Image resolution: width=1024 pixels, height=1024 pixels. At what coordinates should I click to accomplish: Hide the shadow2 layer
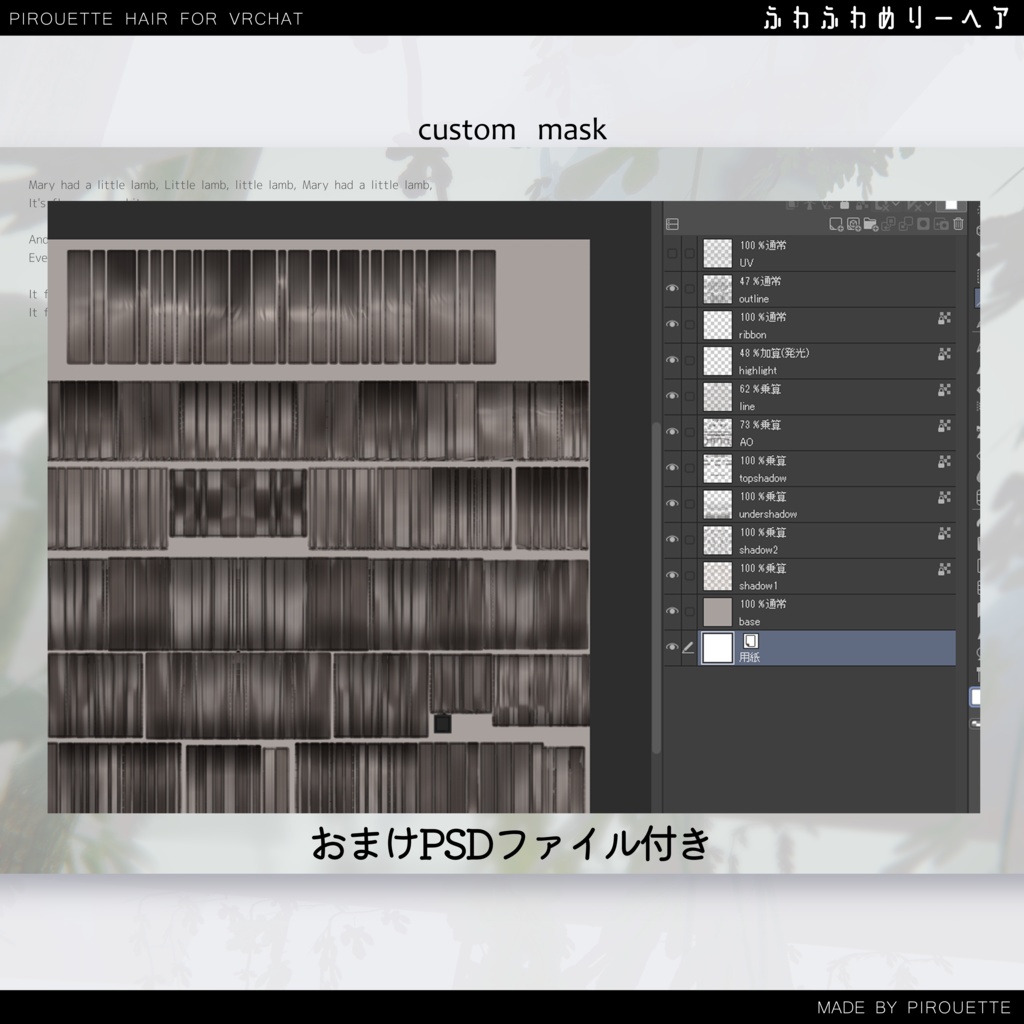pos(672,540)
